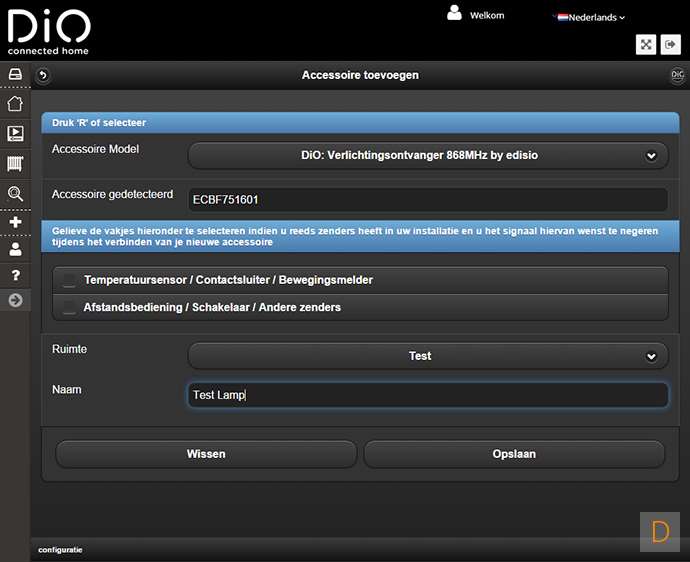Check Temperatuursensor / Contactsluiter / Bewegingsmelder box
The width and height of the screenshot is (690, 562).
pyautogui.click(x=69, y=280)
